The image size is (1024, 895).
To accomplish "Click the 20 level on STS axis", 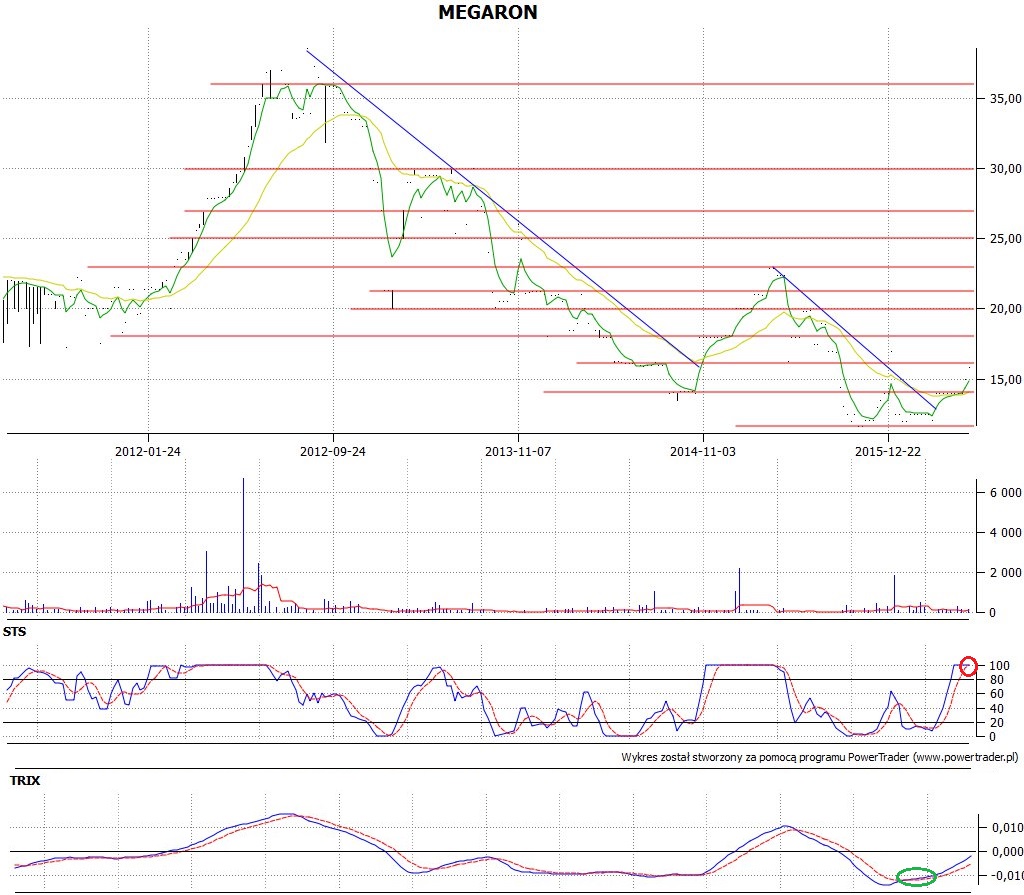I will (997, 723).
